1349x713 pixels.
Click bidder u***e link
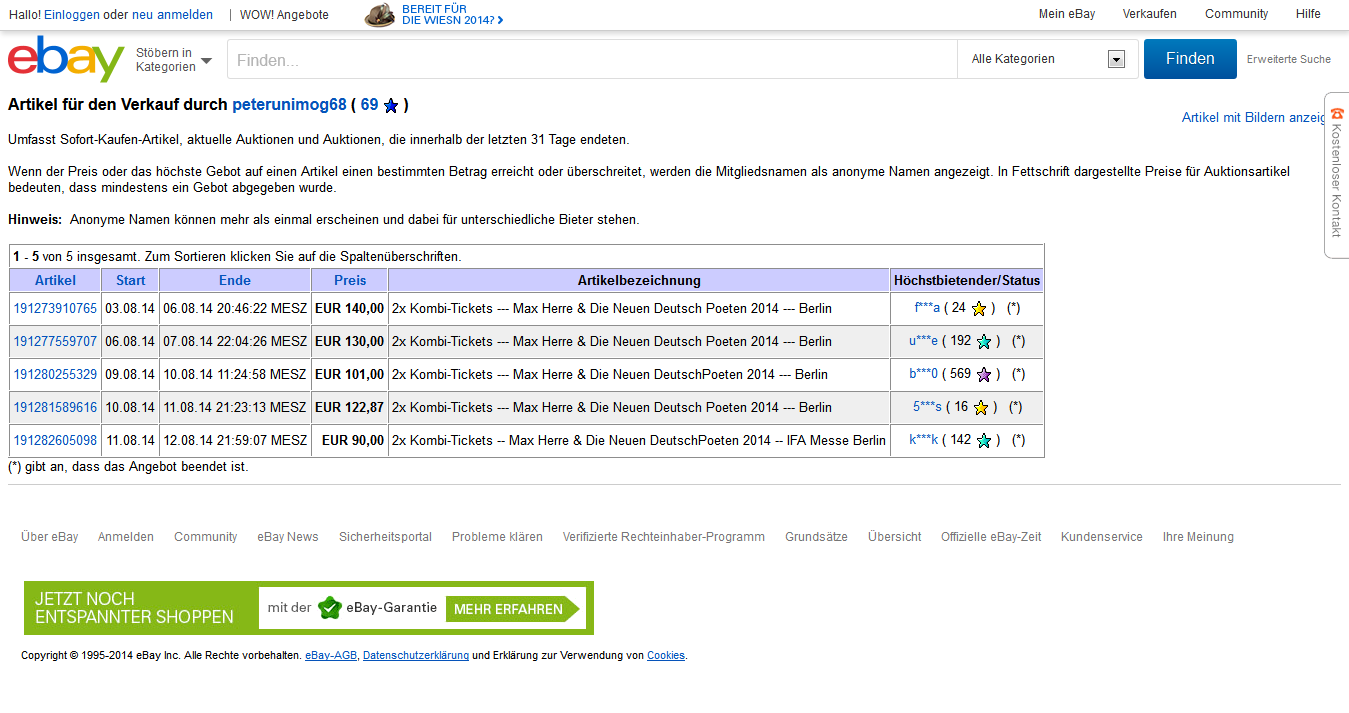pyautogui.click(x=923, y=341)
